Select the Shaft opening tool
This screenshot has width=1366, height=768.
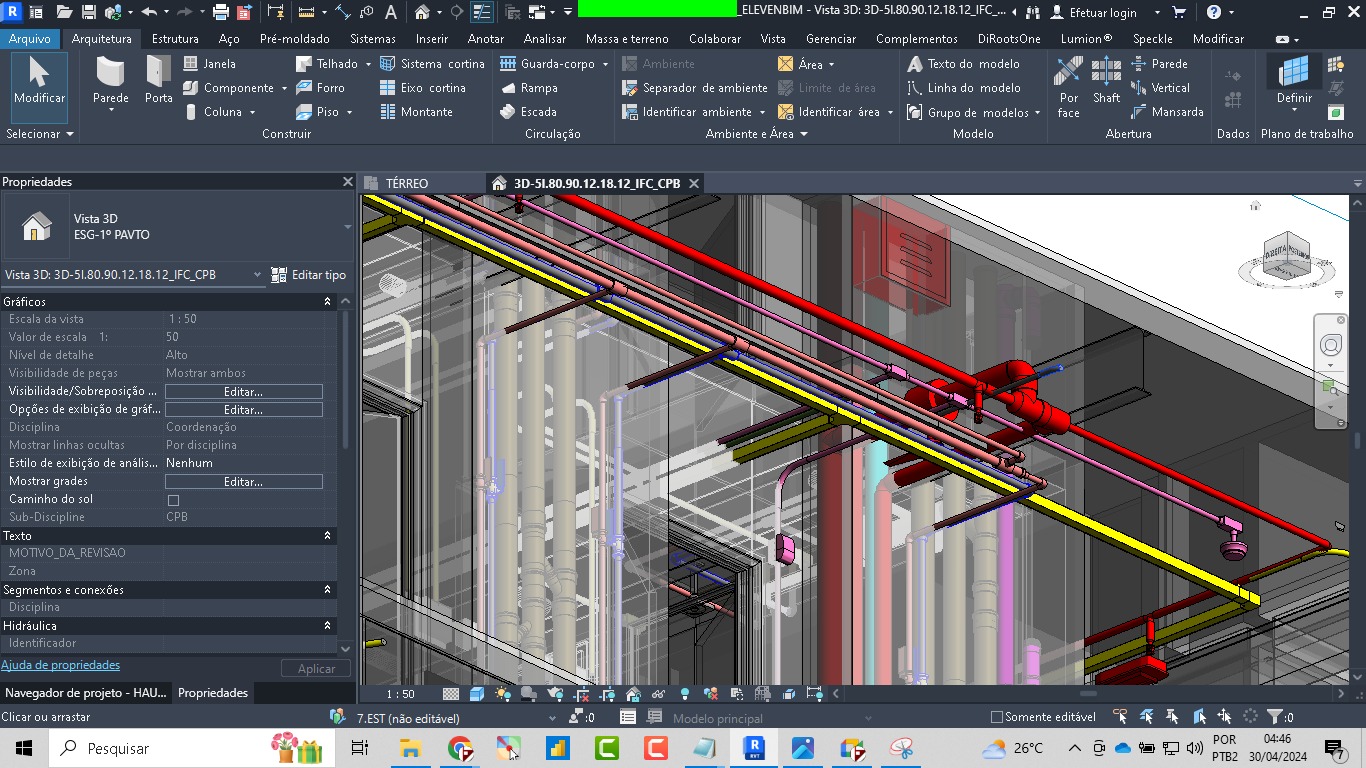[1106, 80]
